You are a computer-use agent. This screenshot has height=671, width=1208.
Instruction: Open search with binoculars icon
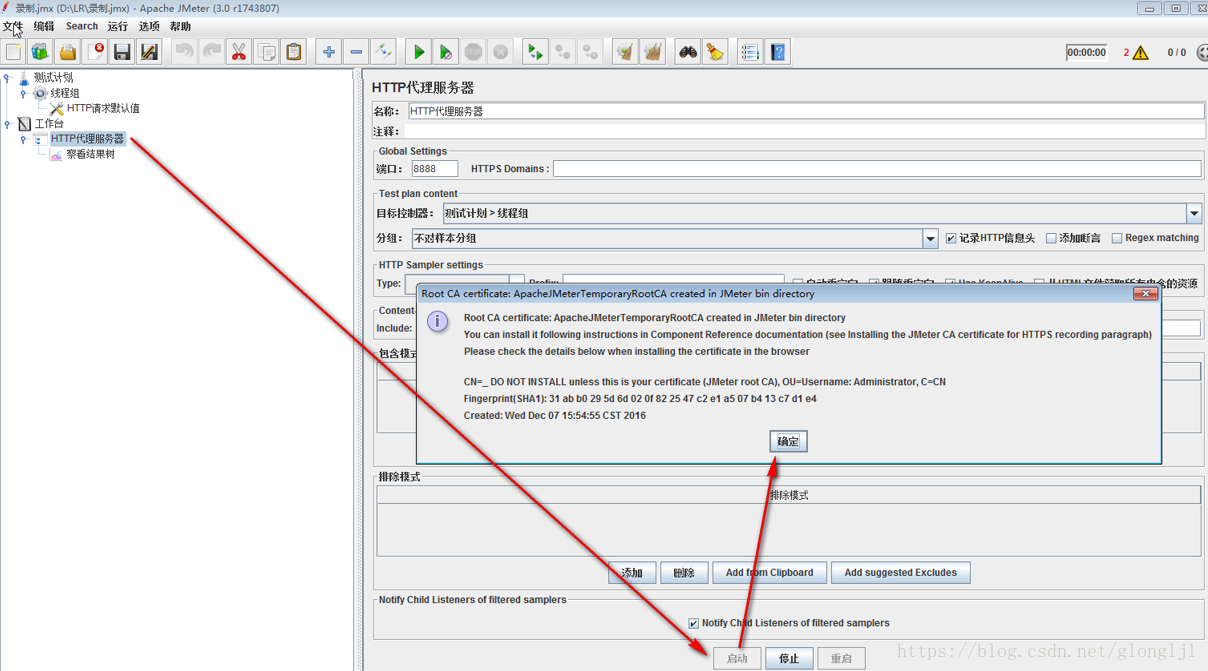687,52
